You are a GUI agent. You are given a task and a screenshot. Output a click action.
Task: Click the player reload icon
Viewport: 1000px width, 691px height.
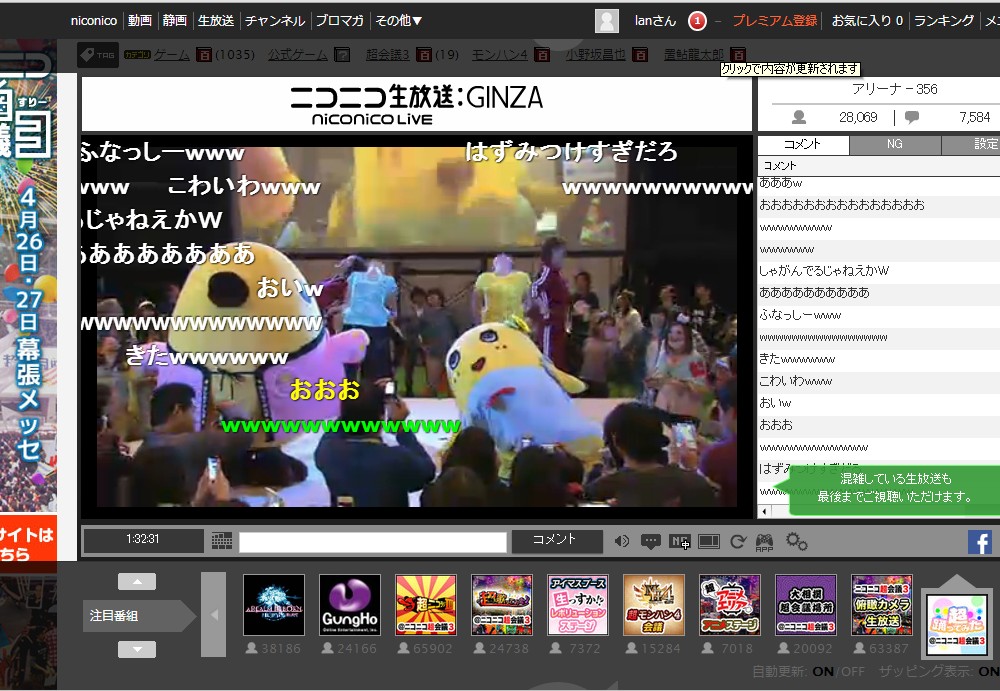pos(738,542)
